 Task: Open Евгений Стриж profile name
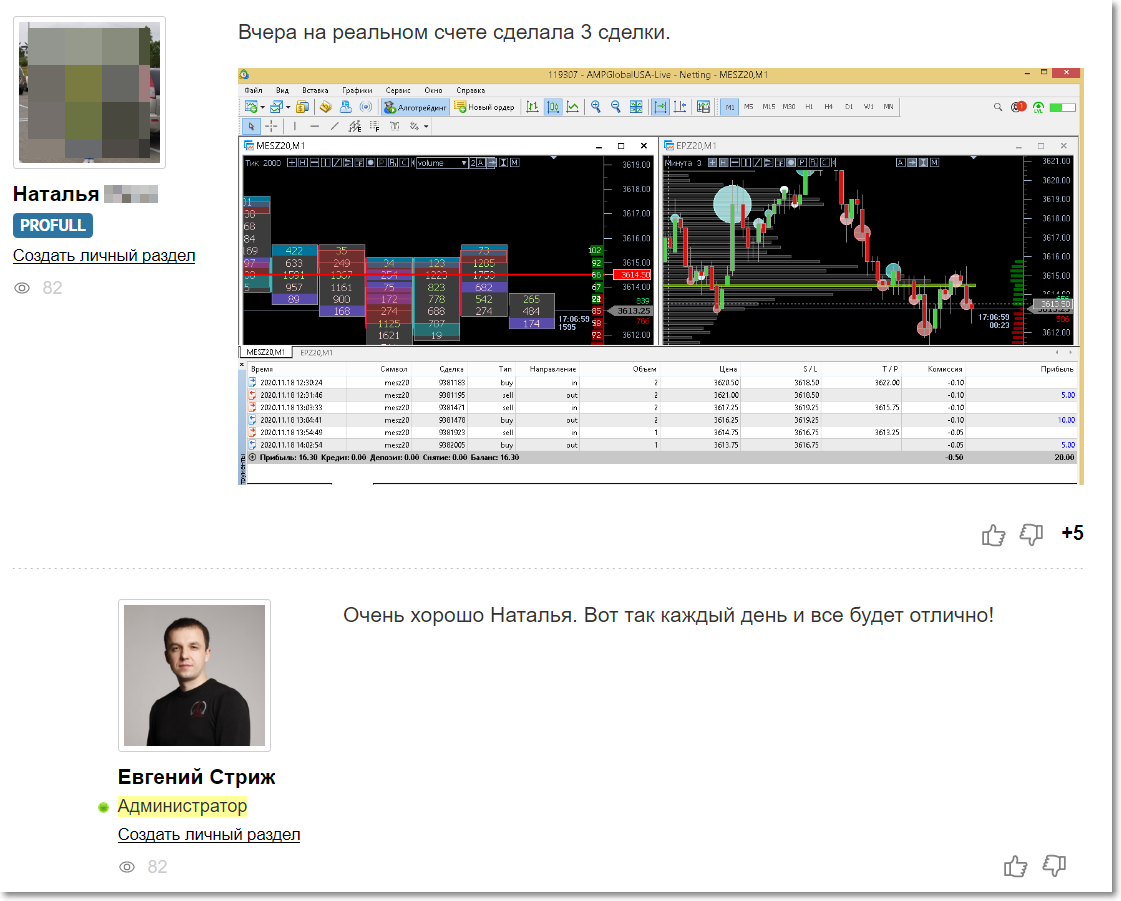pyautogui.click(x=197, y=777)
